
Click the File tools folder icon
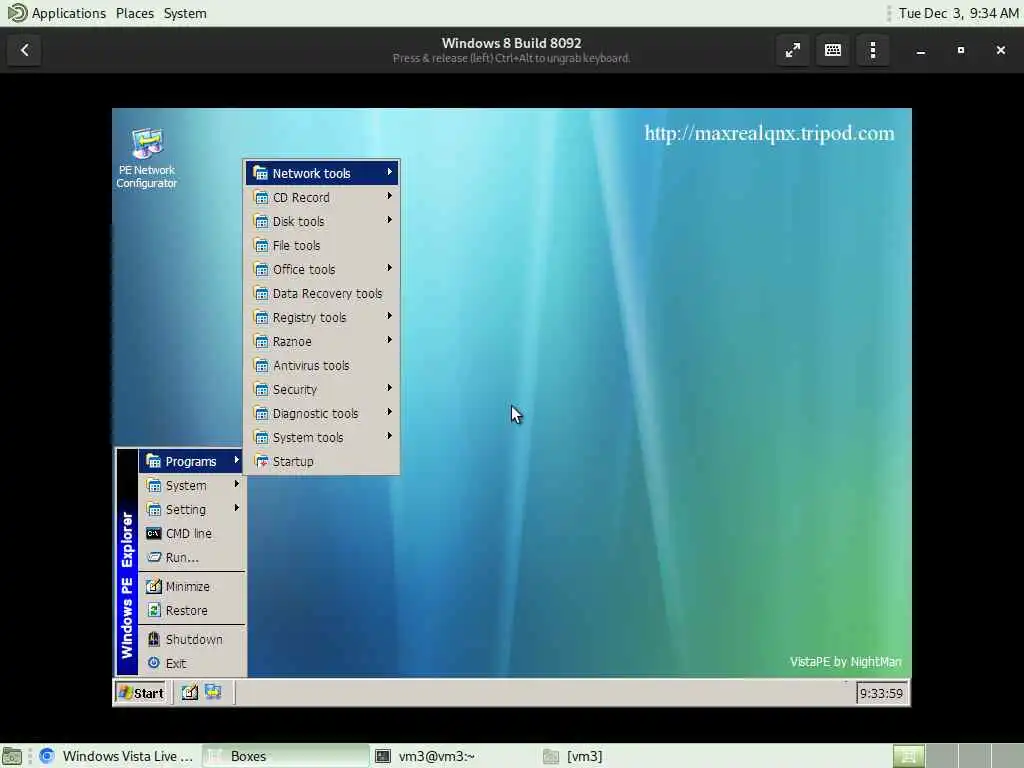[x=261, y=246]
